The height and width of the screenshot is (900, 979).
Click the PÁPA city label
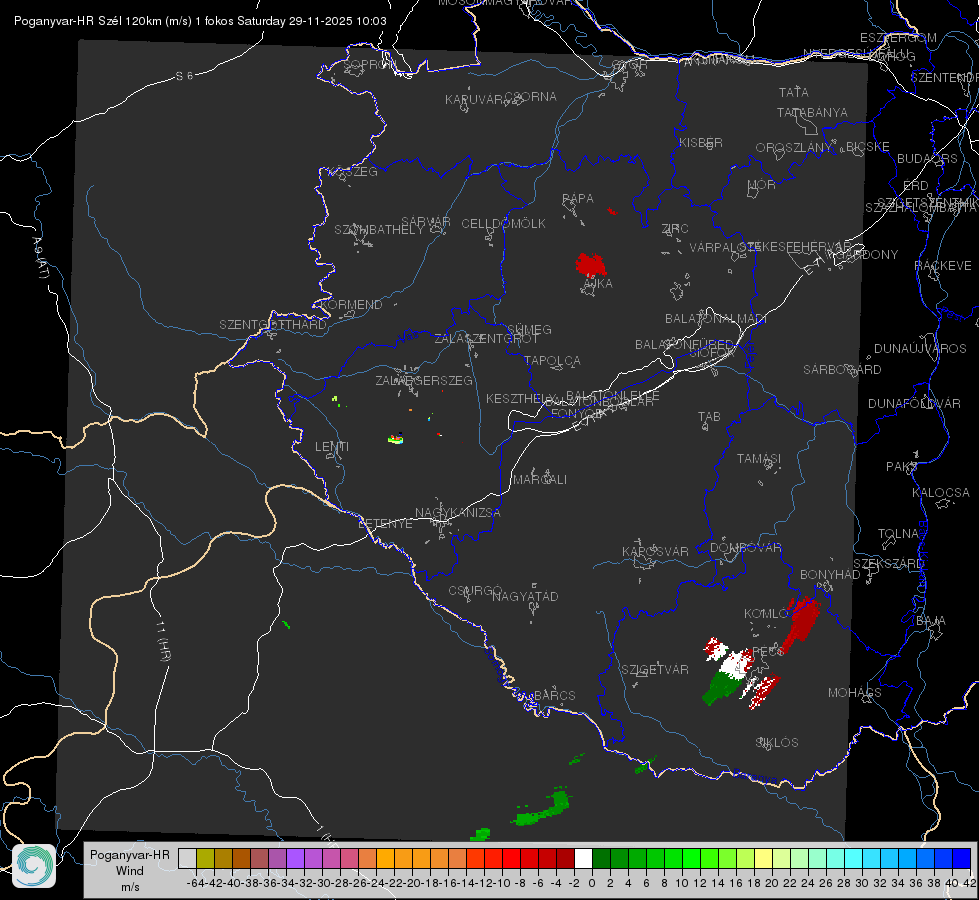pyautogui.click(x=578, y=198)
